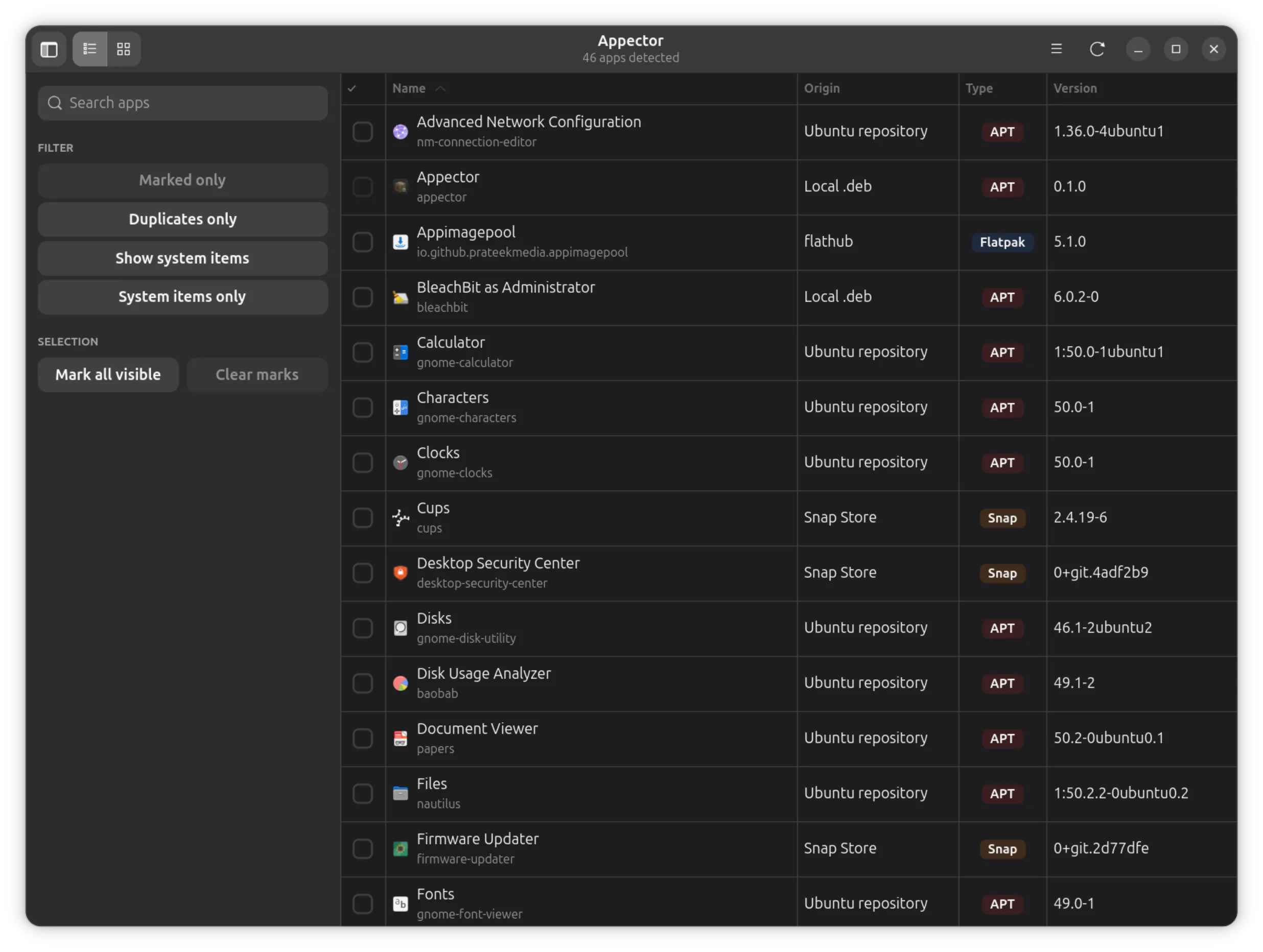Click the Calculator app icon
This screenshot has width=1263, height=952.
[401, 352]
